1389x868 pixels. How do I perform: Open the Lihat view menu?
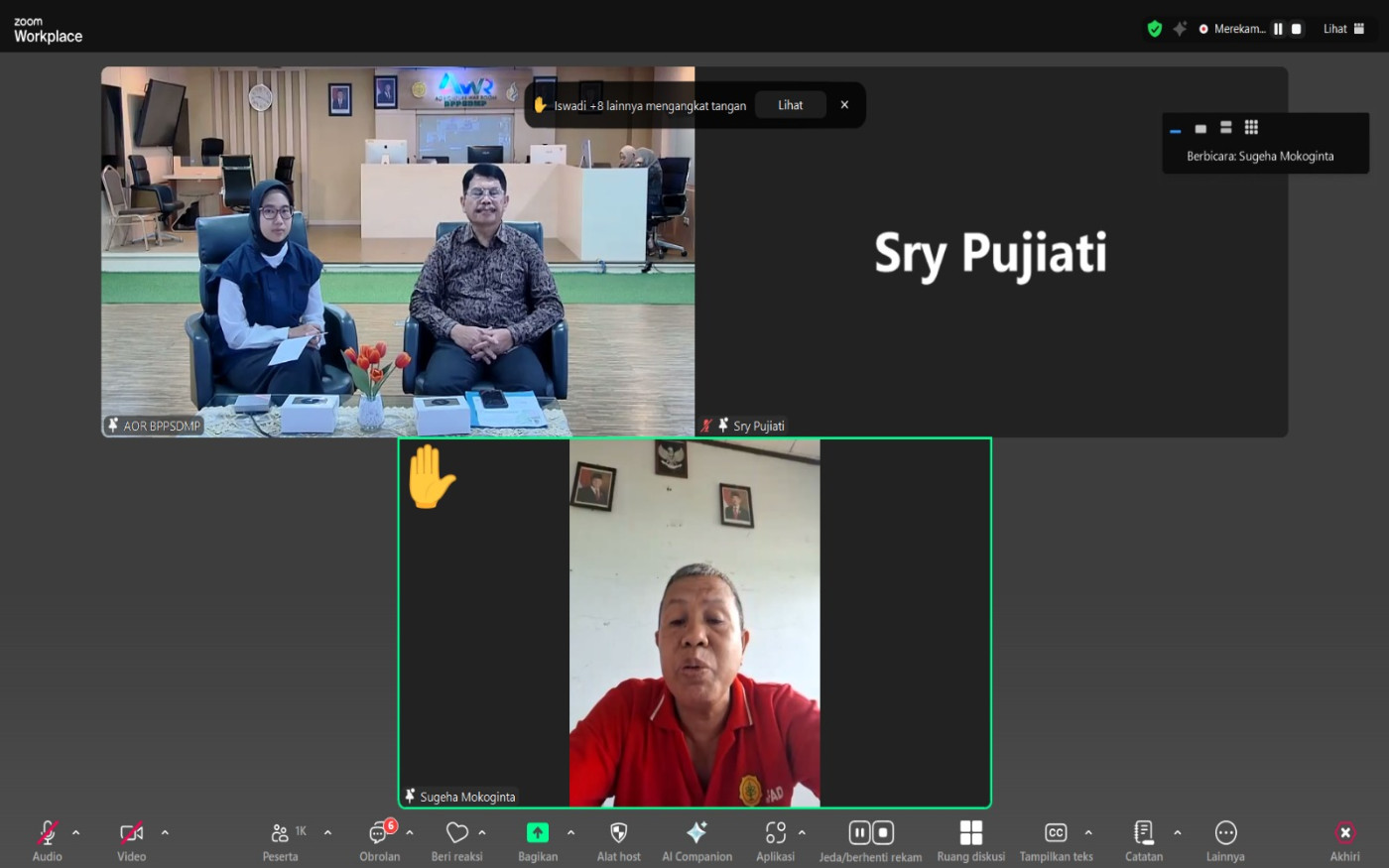coord(1343,29)
